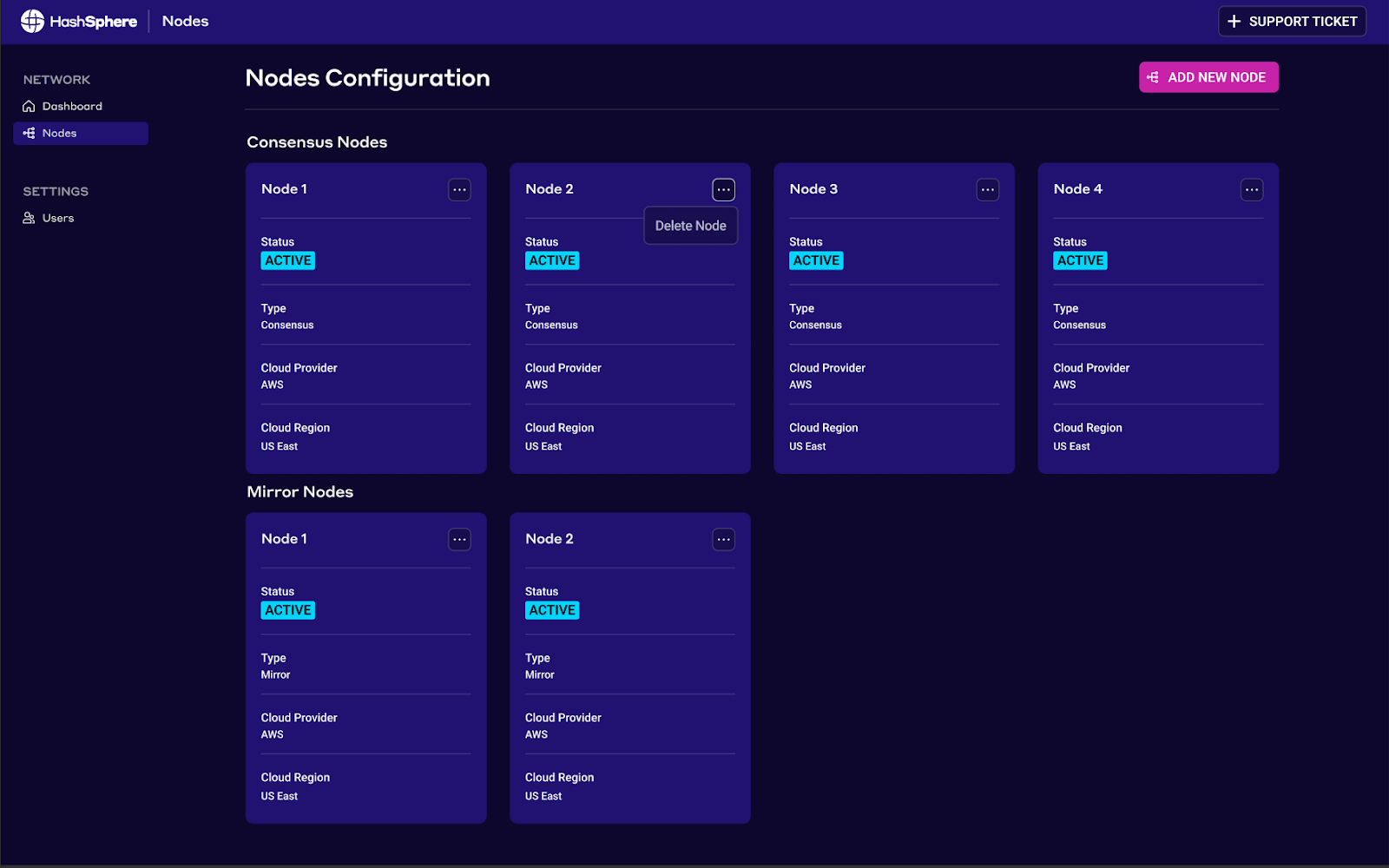Select Nodes in the Network sidebar
The height and width of the screenshot is (868, 1389).
[59, 133]
